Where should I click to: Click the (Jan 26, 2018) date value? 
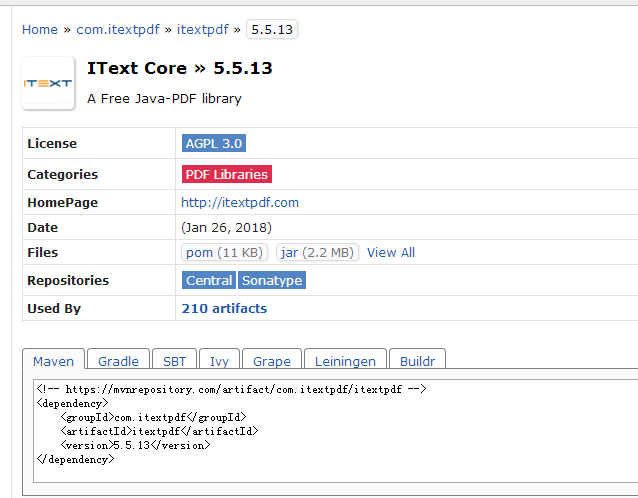click(x=226, y=227)
